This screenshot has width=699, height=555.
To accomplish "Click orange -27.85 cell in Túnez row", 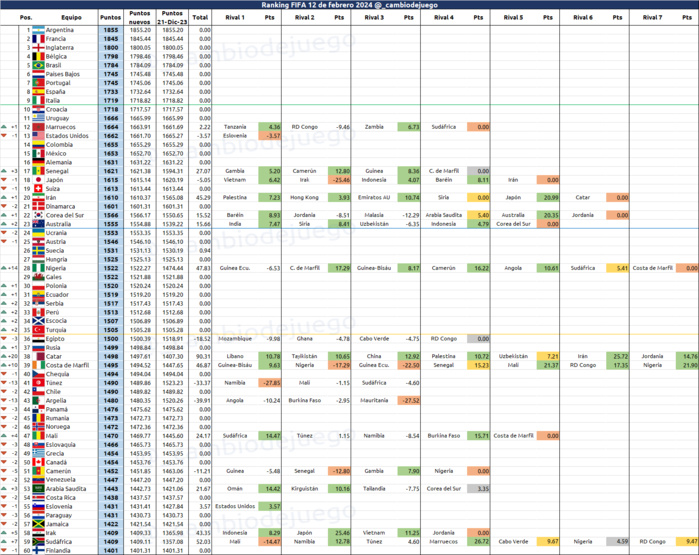I will pos(270,382).
